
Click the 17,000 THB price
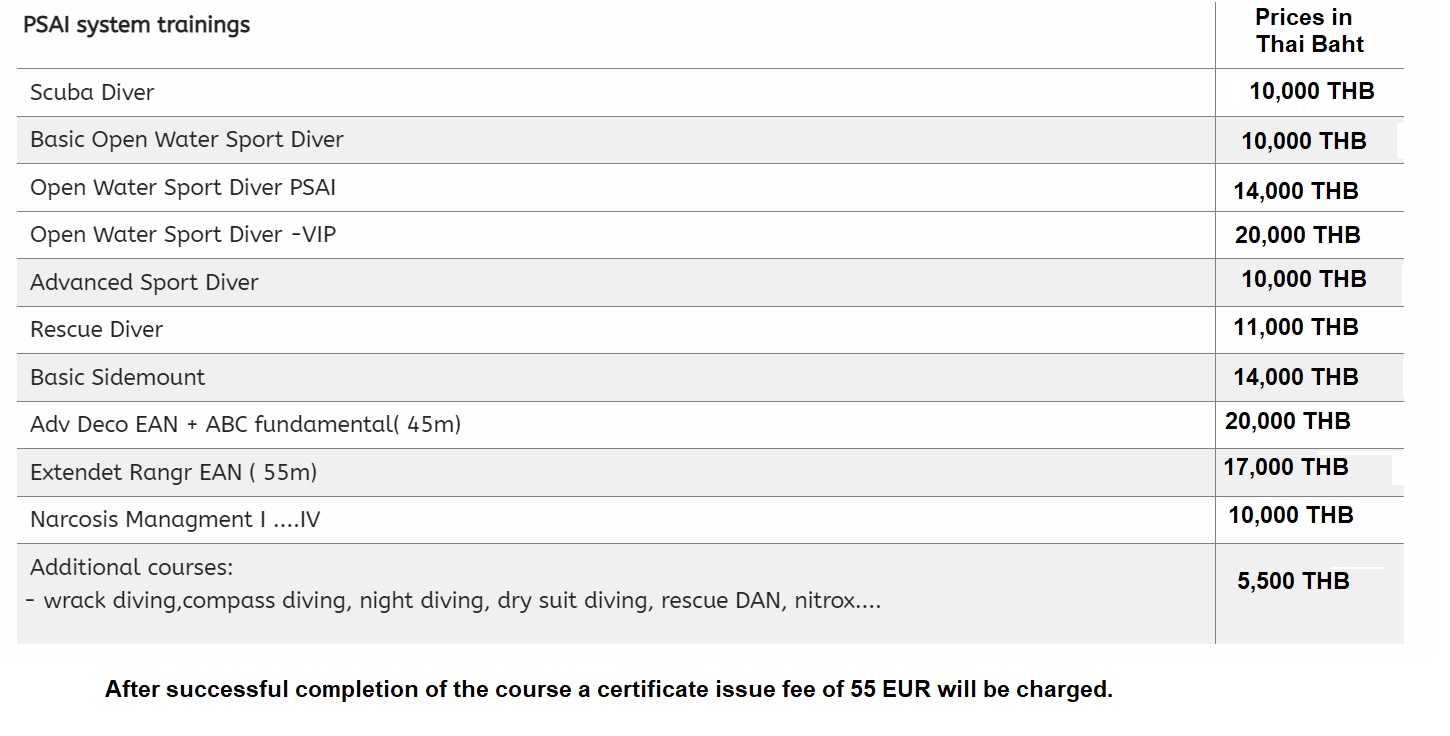1286,467
